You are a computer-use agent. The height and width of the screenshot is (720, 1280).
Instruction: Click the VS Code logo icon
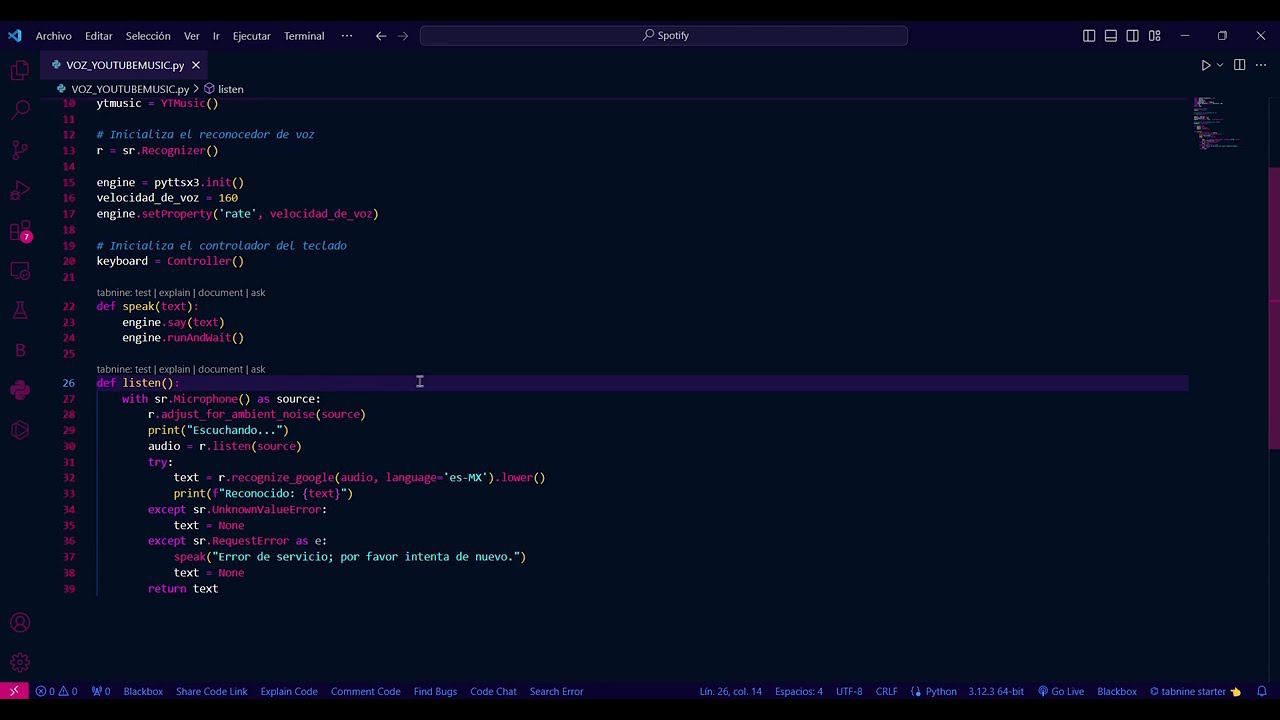tap(14, 35)
